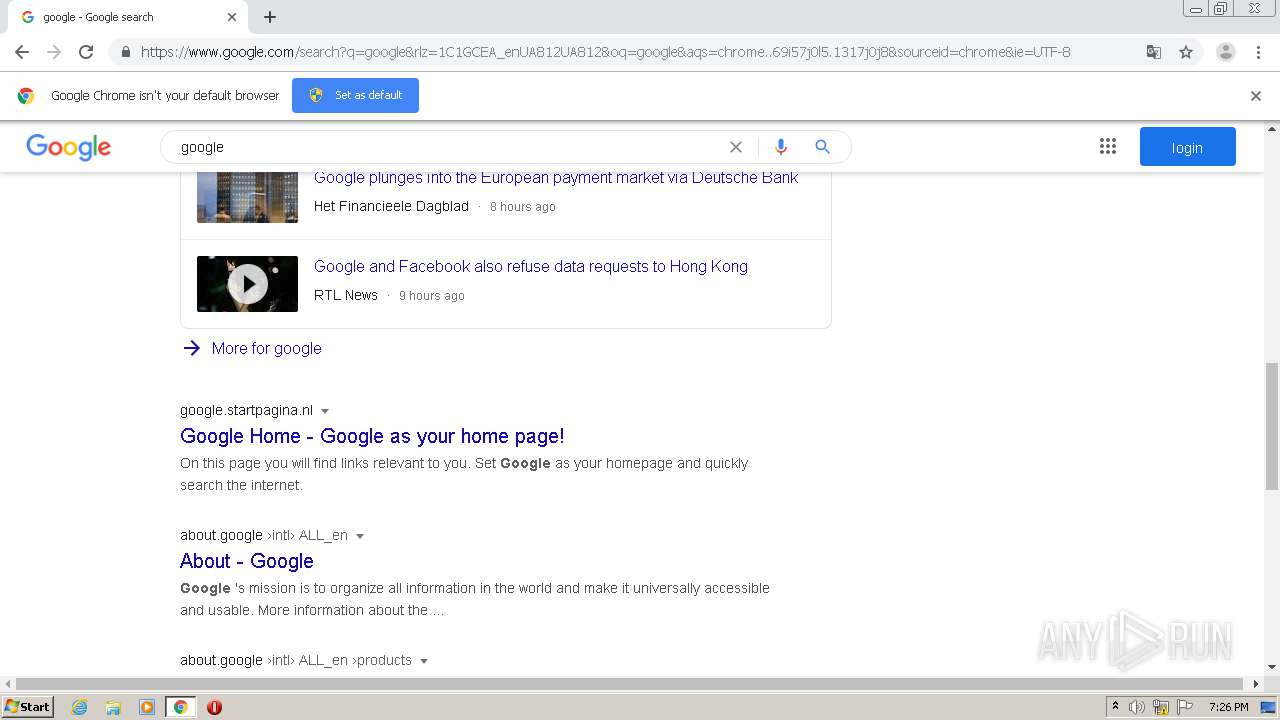Open the network tray icon

pos(1161,707)
